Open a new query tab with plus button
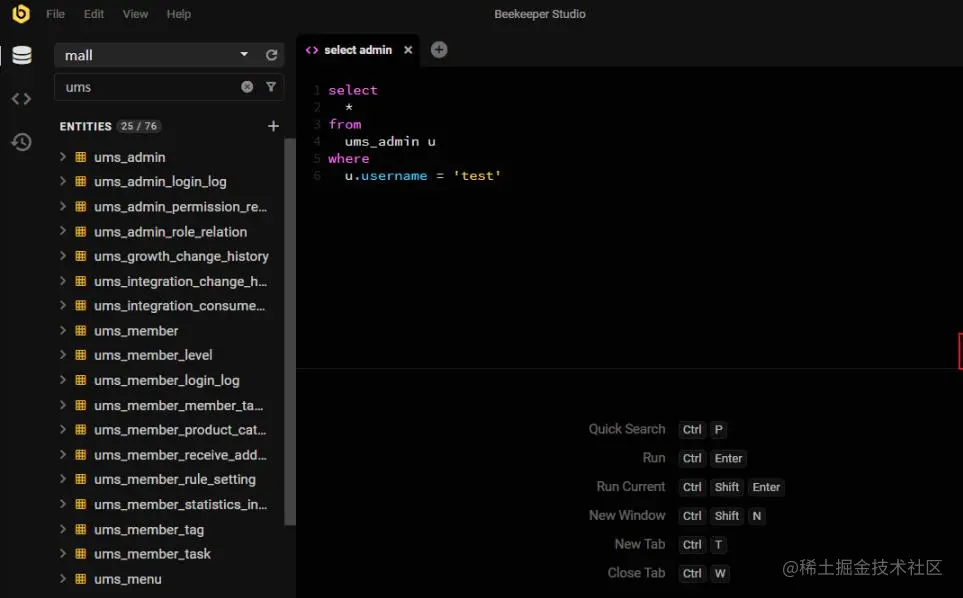963x598 pixels. coord(439,50)
